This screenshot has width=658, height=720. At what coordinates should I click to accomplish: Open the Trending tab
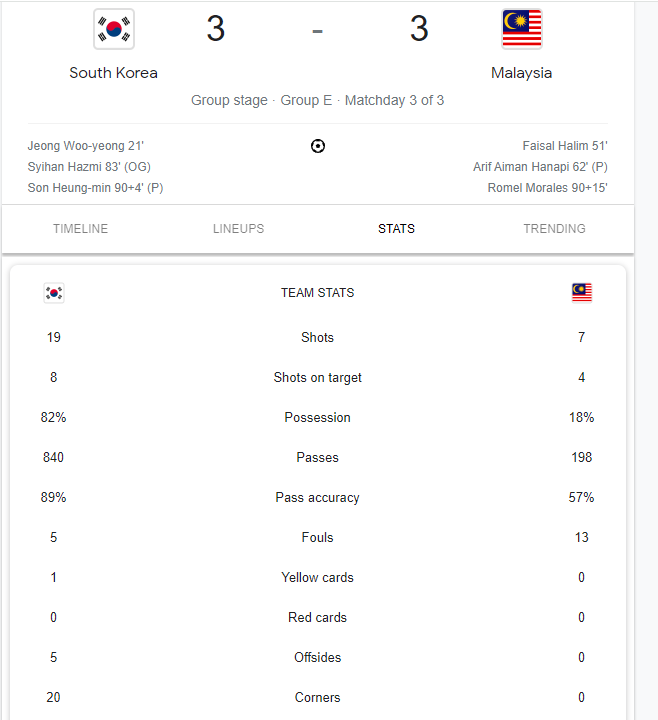(x=554, y=229)
